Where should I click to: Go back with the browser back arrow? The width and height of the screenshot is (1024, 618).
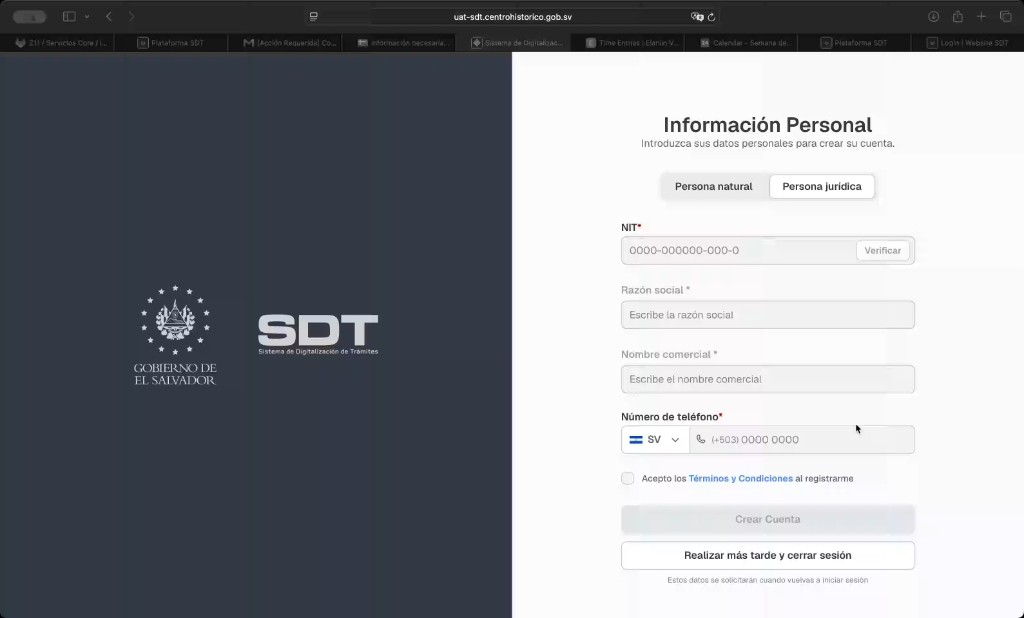pyautogui.click(x=109, y=16)
